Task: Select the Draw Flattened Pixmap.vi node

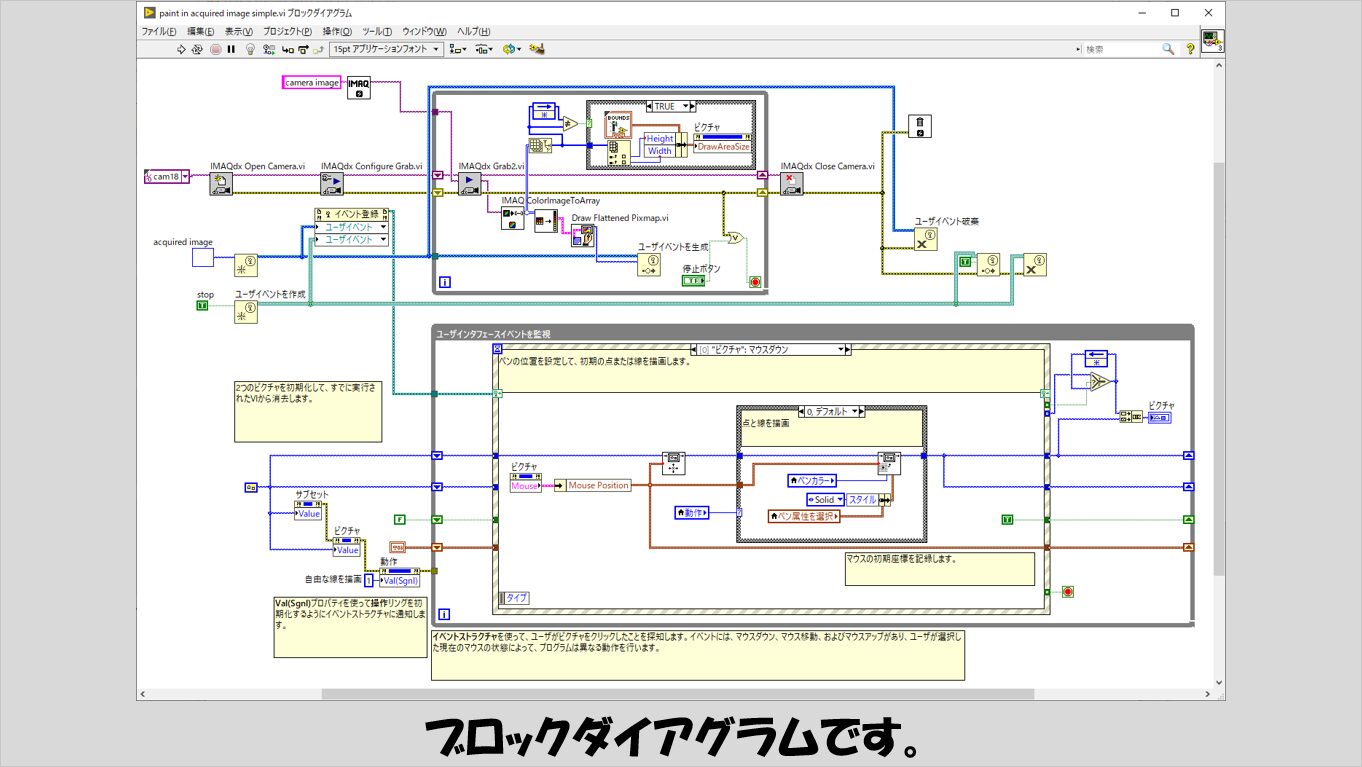Action: (x=582, y=236)
